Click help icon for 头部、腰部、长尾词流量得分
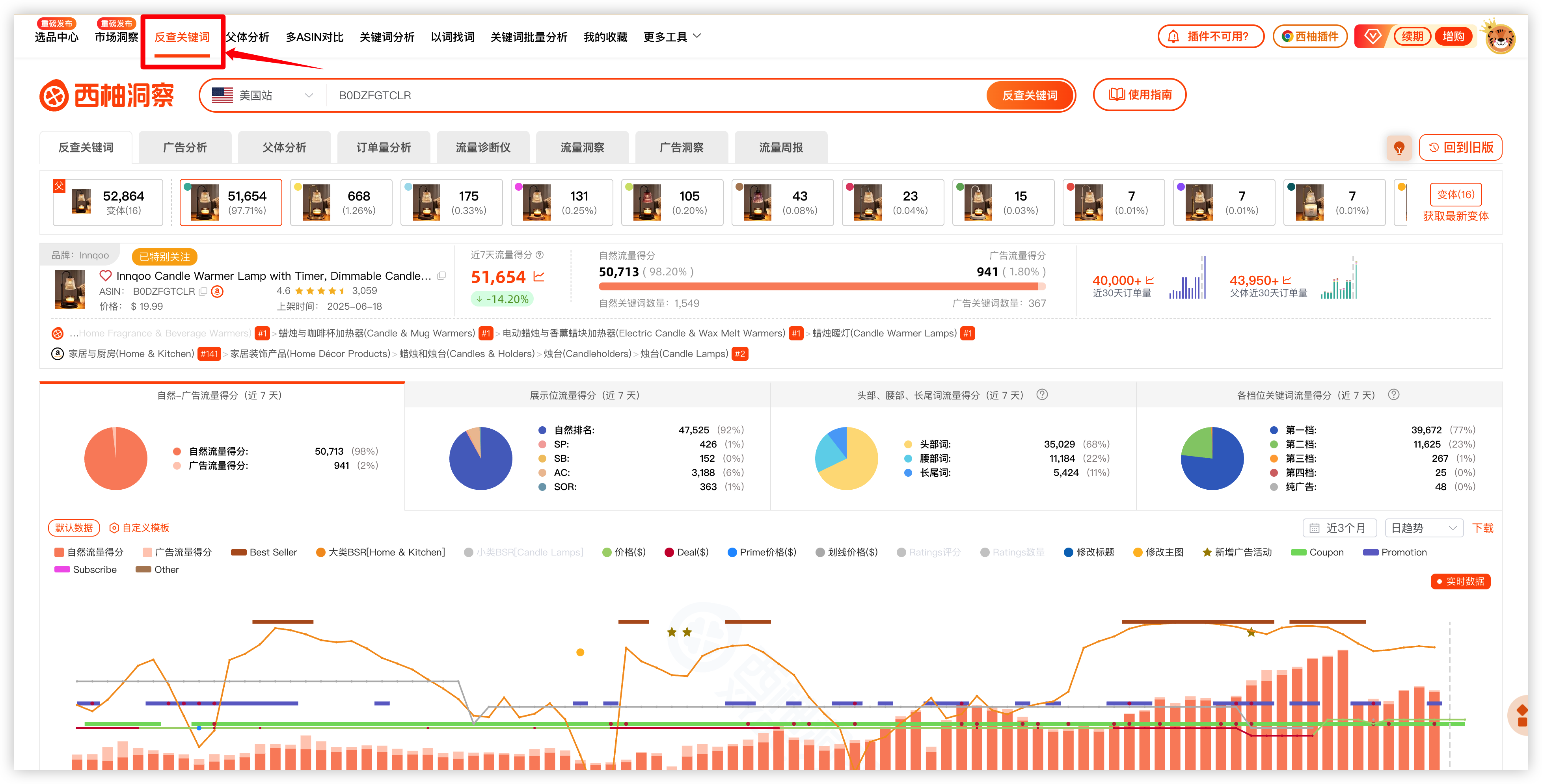Screen dimensions: 1542x784 (x=1042, y=395)
